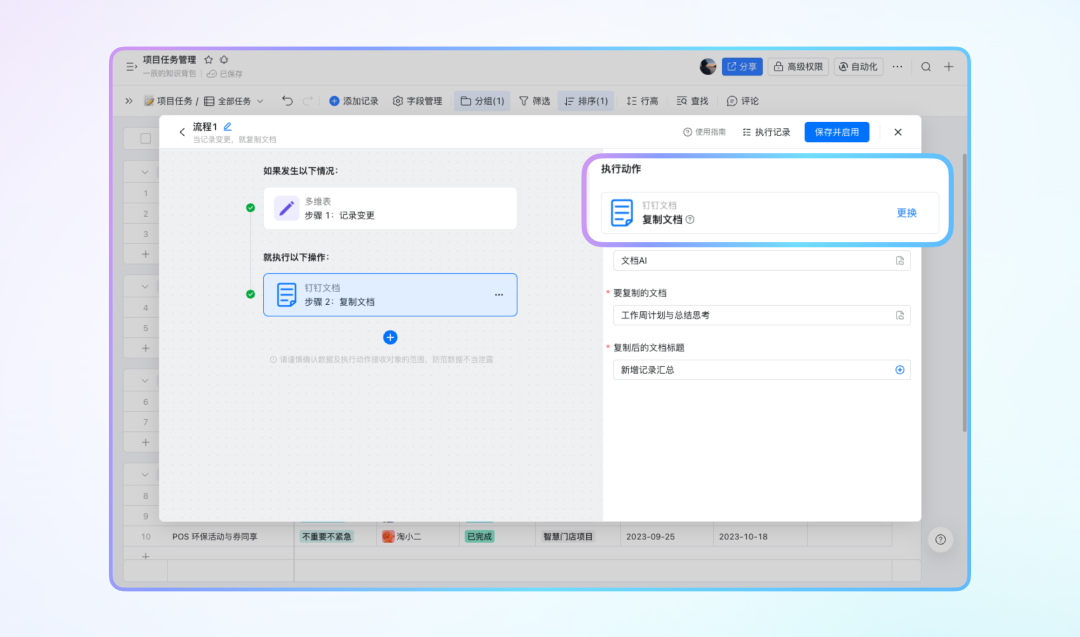Open the three-dot menu on step 2
Image resolution: width=1080 pixels, height=637 pixels.
tap(498, 295)
